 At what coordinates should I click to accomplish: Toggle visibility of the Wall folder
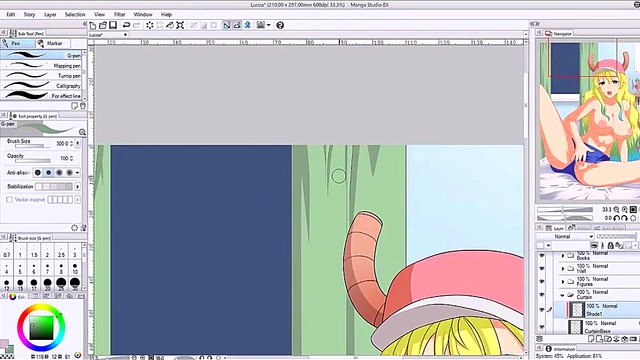pyautogui.click(x=542, y=269)
